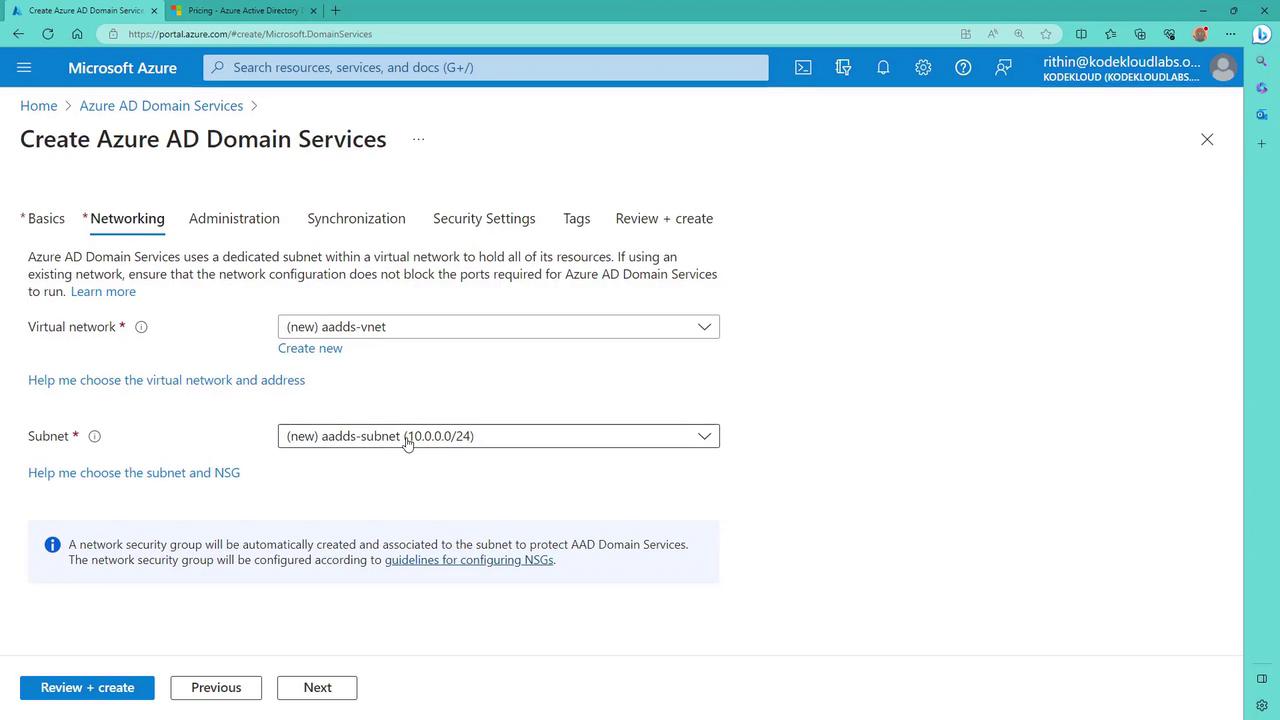Show info tooltip for Subnet
The image size is (1280, 720).
pos(95,436)
